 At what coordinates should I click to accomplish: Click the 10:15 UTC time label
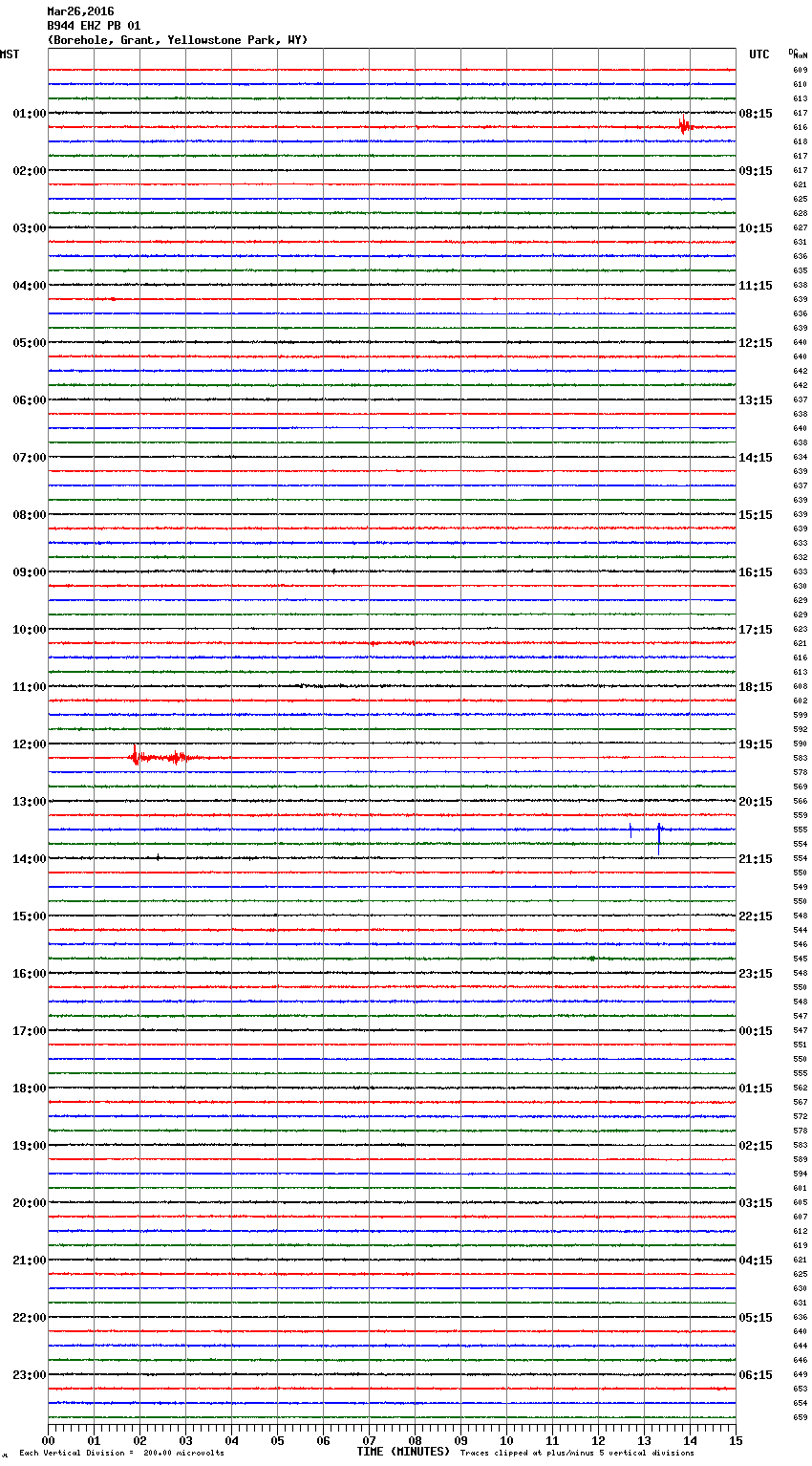tap(756, 228)
